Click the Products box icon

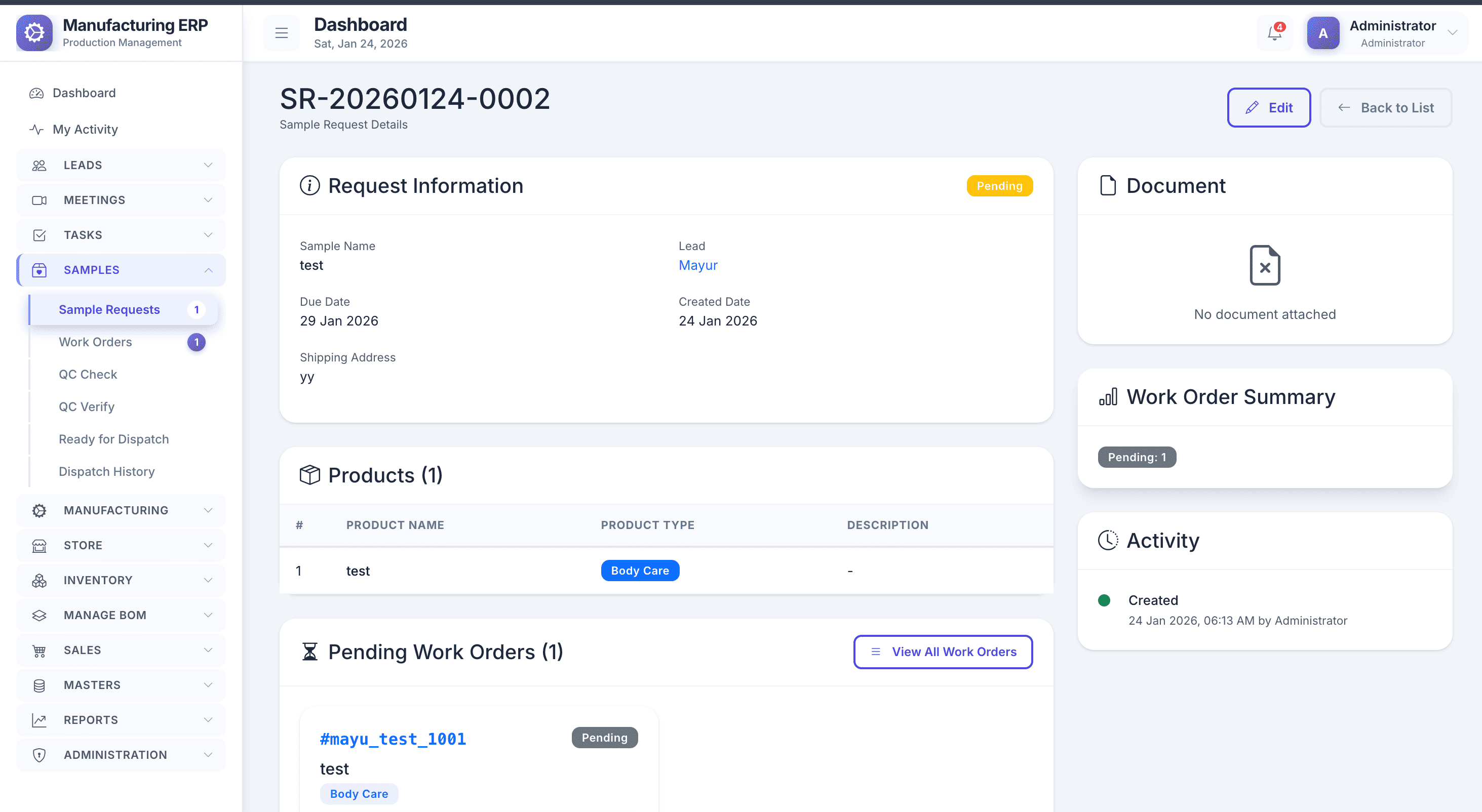coord(309,475)
